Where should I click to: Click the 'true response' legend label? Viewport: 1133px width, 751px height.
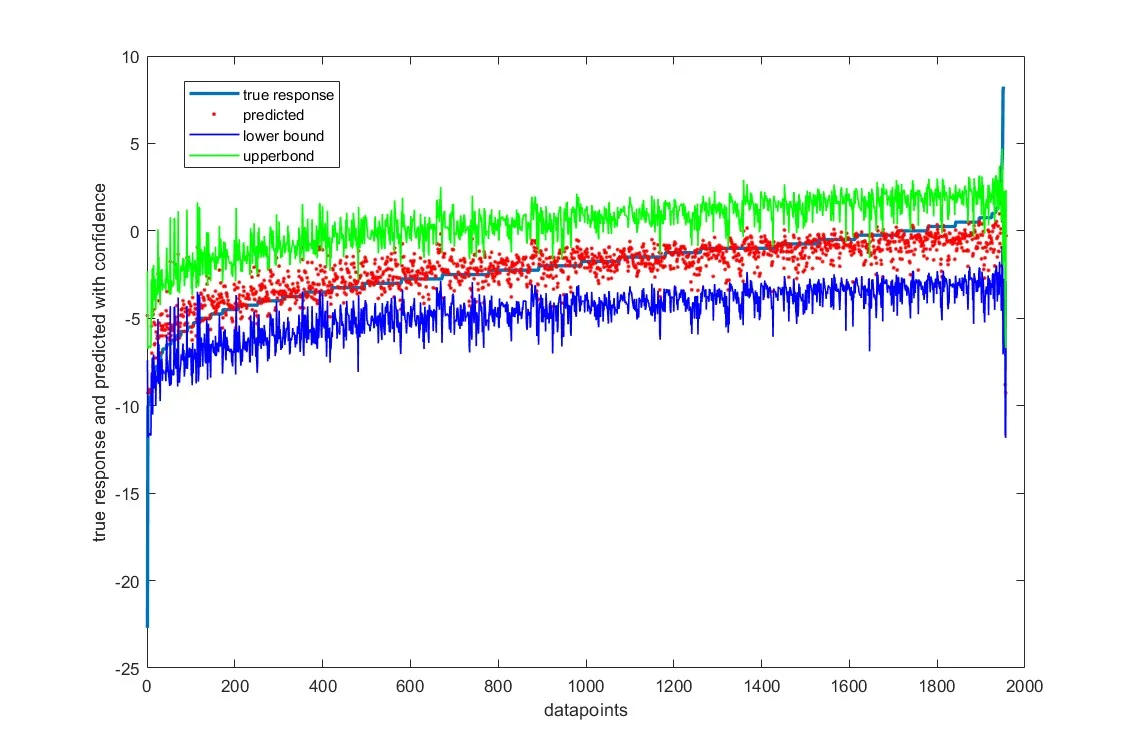pos(288,95)
